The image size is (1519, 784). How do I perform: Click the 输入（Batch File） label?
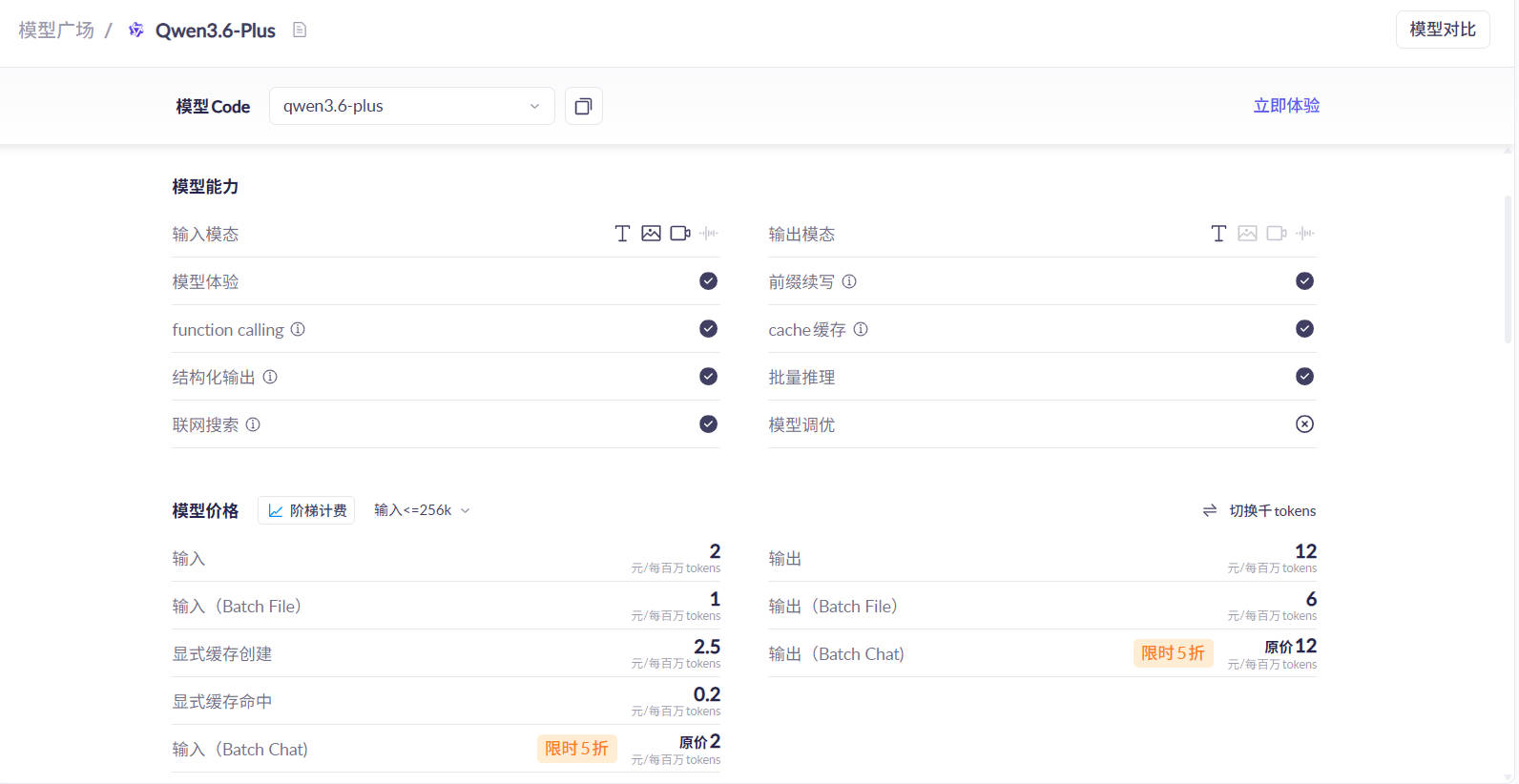click(x=237, y=606)
